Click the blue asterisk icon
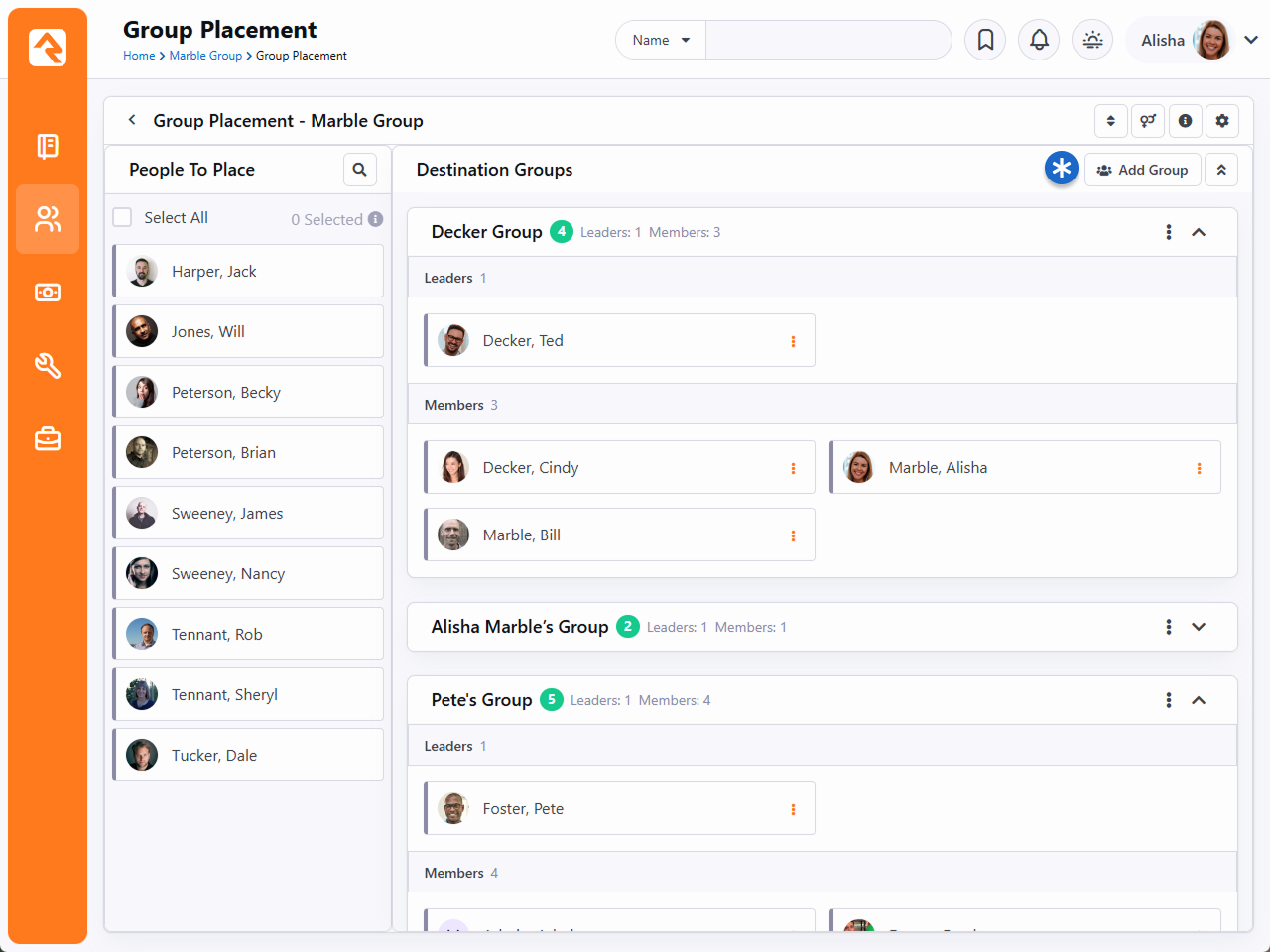Image resolution: width=1270 pixels, height=952 pixels. click(1061, 169)
